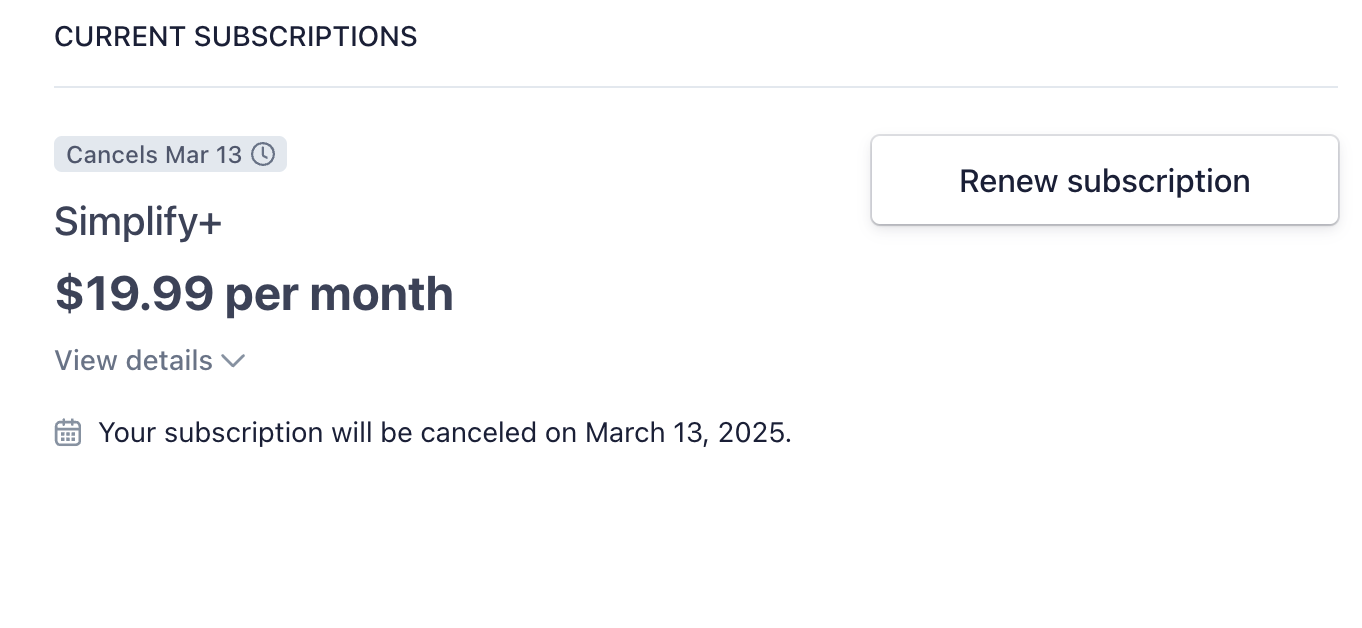Click the word "Cancels" in the status badge
This screenshot has height=628, width=1362.
[x=112, y=155]
